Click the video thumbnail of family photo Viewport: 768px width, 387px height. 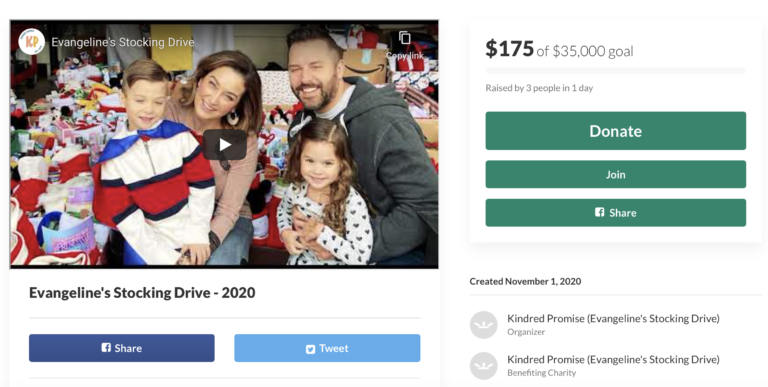coord(224,144)
